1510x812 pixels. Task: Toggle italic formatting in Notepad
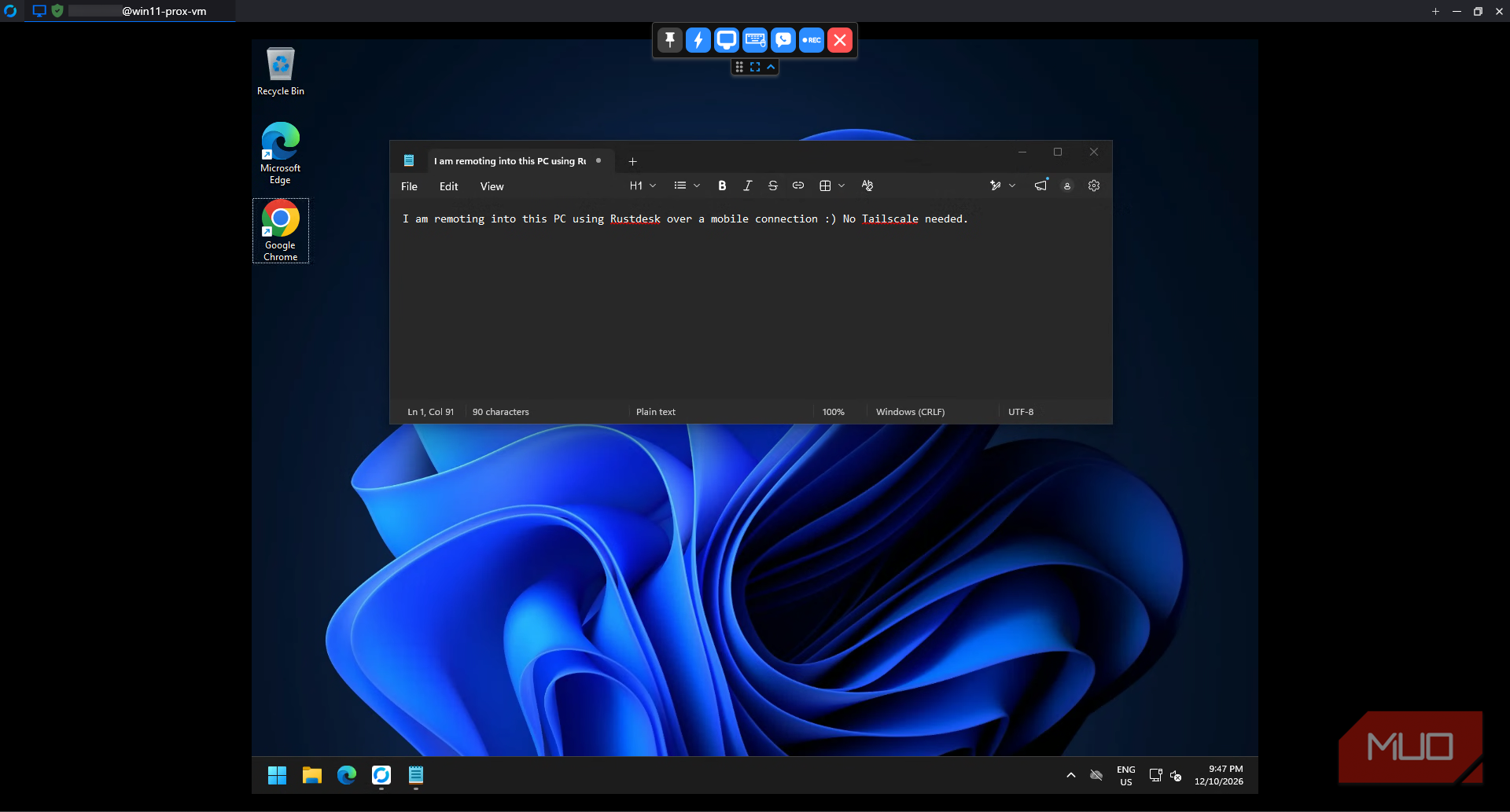(747, 186)
